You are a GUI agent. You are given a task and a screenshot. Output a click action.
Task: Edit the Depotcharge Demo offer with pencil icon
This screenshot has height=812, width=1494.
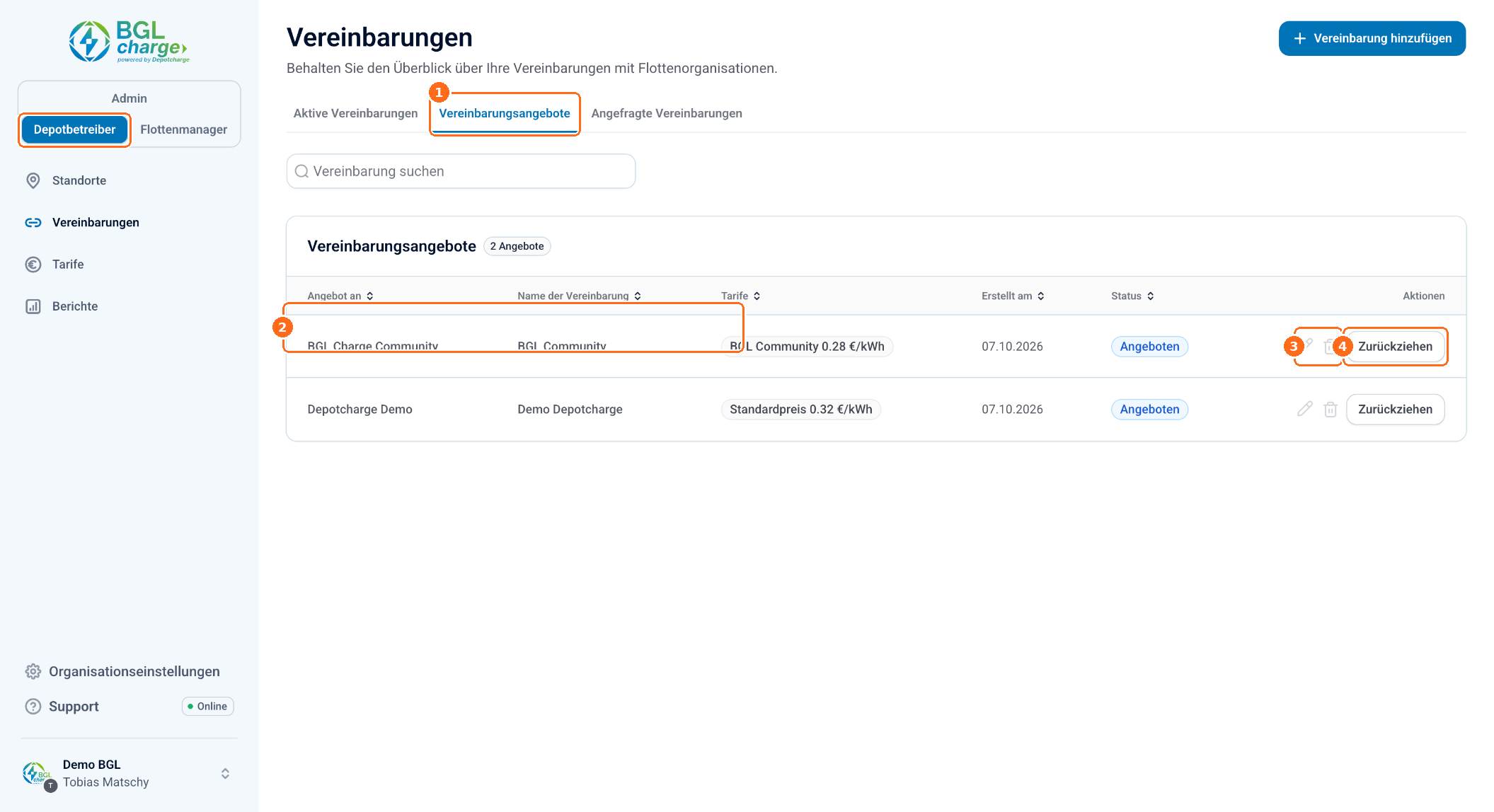[1305, 409]
